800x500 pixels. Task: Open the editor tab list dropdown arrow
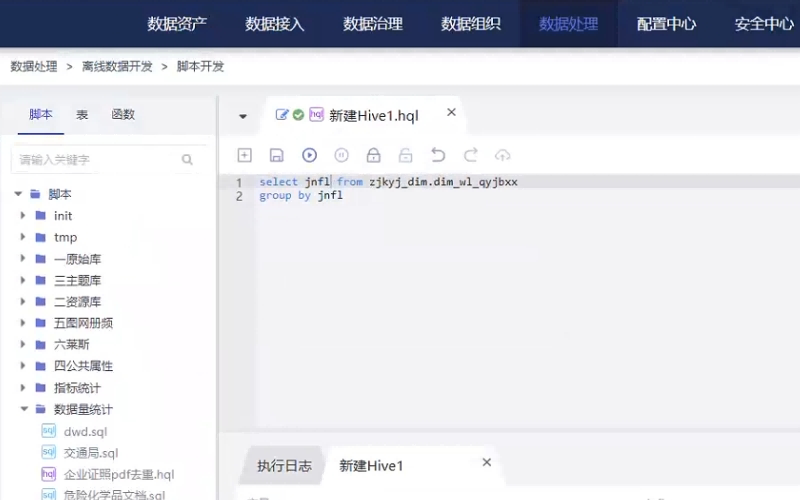coord(242,116)
